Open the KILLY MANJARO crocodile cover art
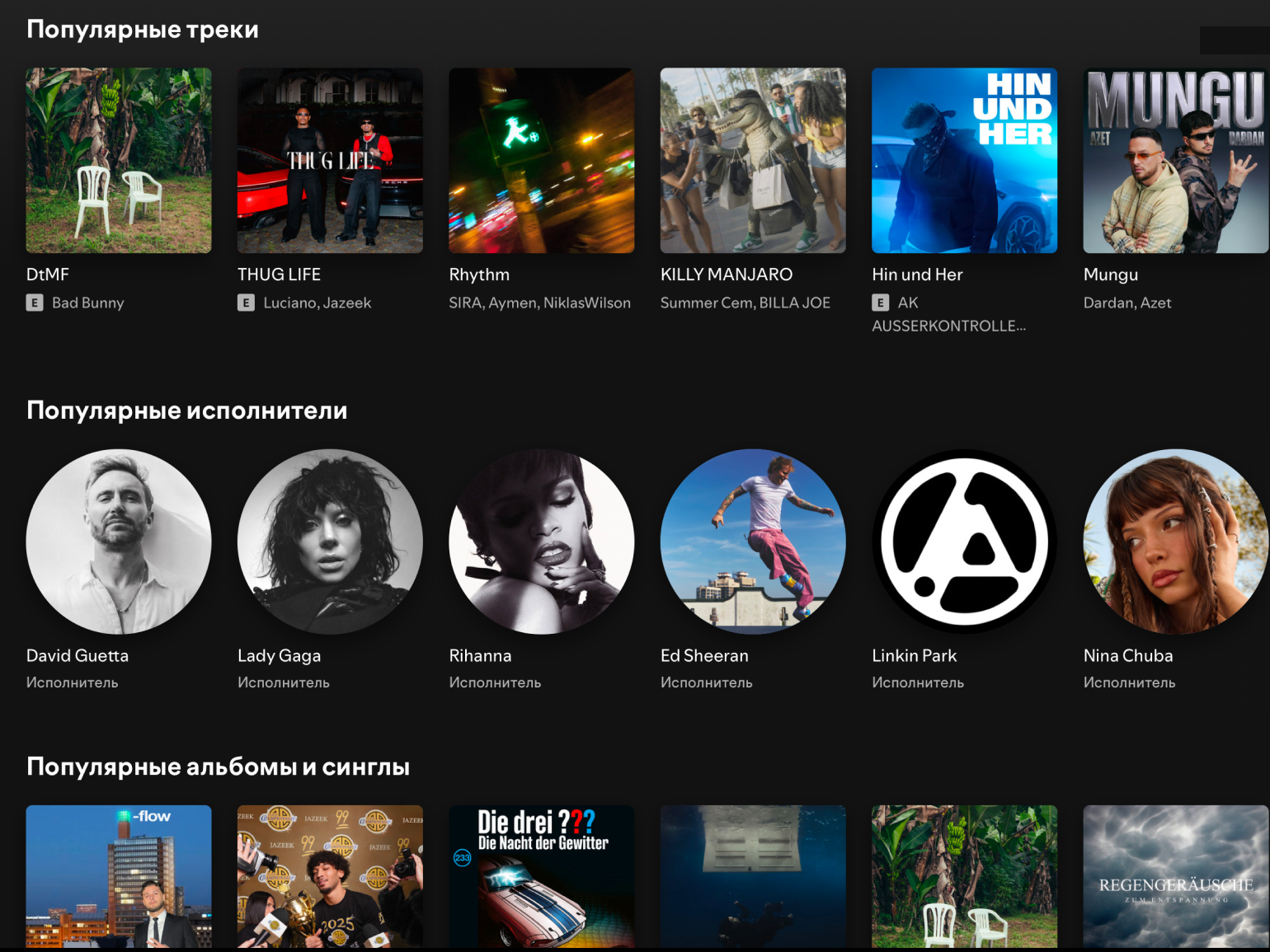Viewport: 1270px width, 952px height. 753,160
